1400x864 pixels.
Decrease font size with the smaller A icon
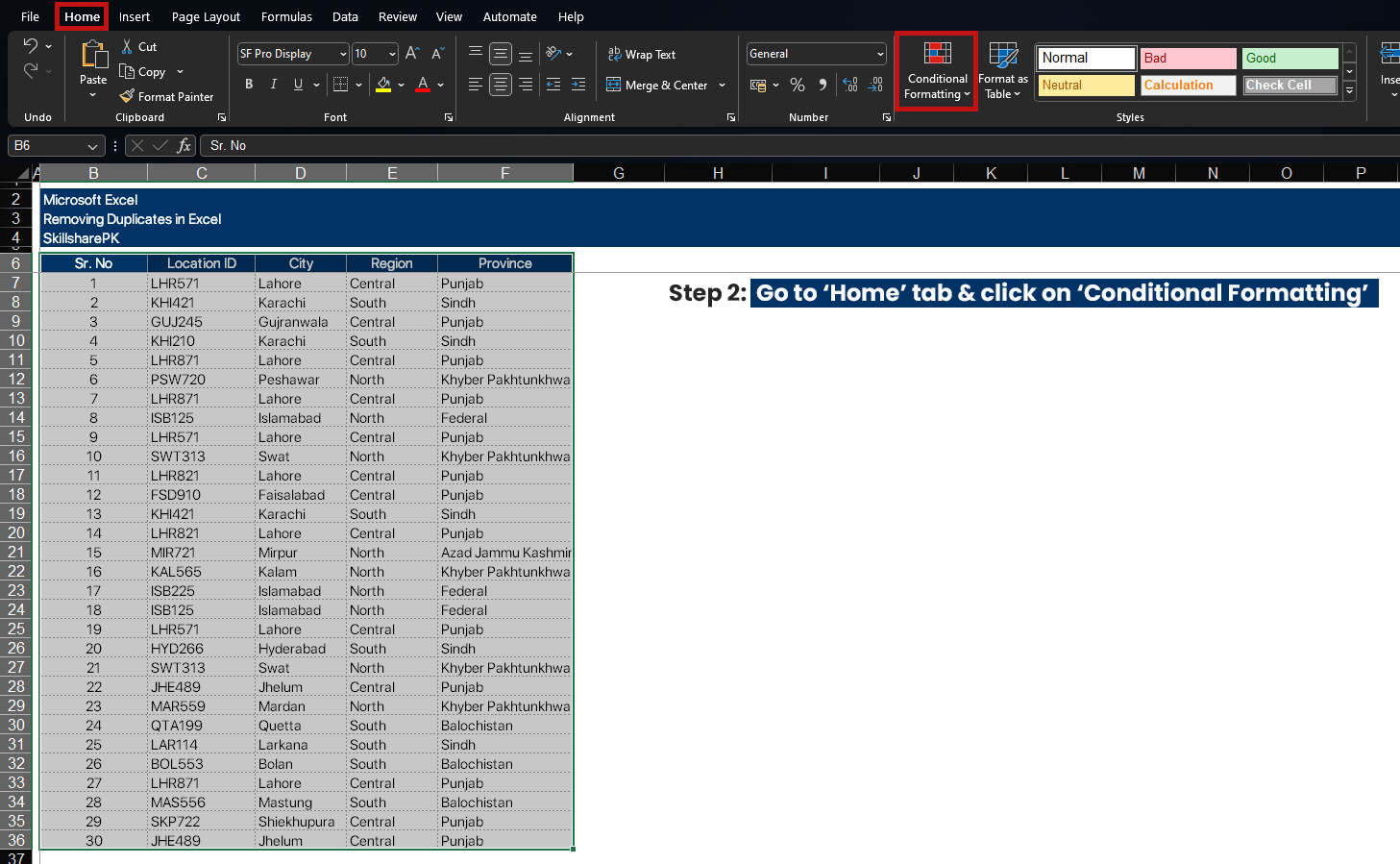tap(437, 54)
